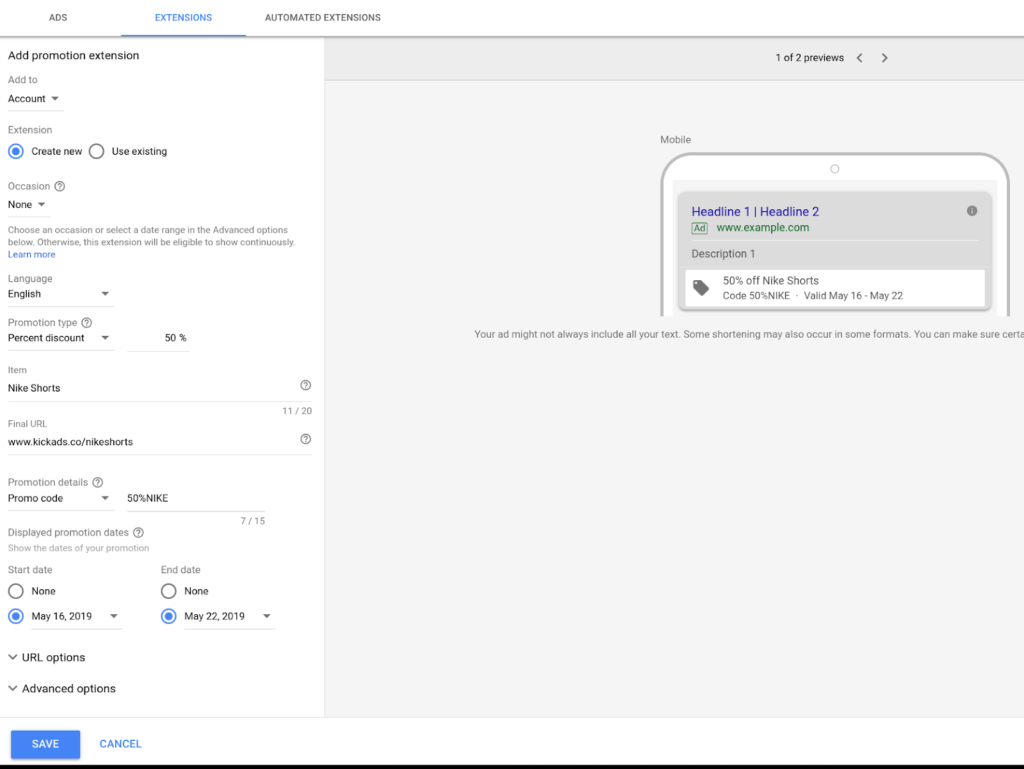Image resolution: width=1024 pixels, height=769 pixels.
Task: Open the May 16, 2019 date picker
Action: click(76, 616)
